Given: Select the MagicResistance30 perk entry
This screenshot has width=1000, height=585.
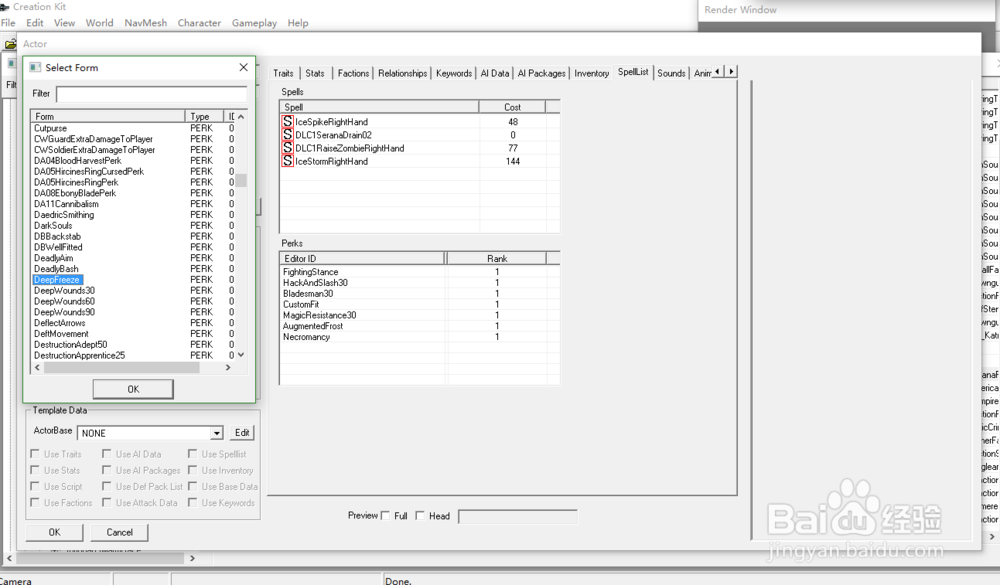Looking at the screenshot, I should pos(320,315).
